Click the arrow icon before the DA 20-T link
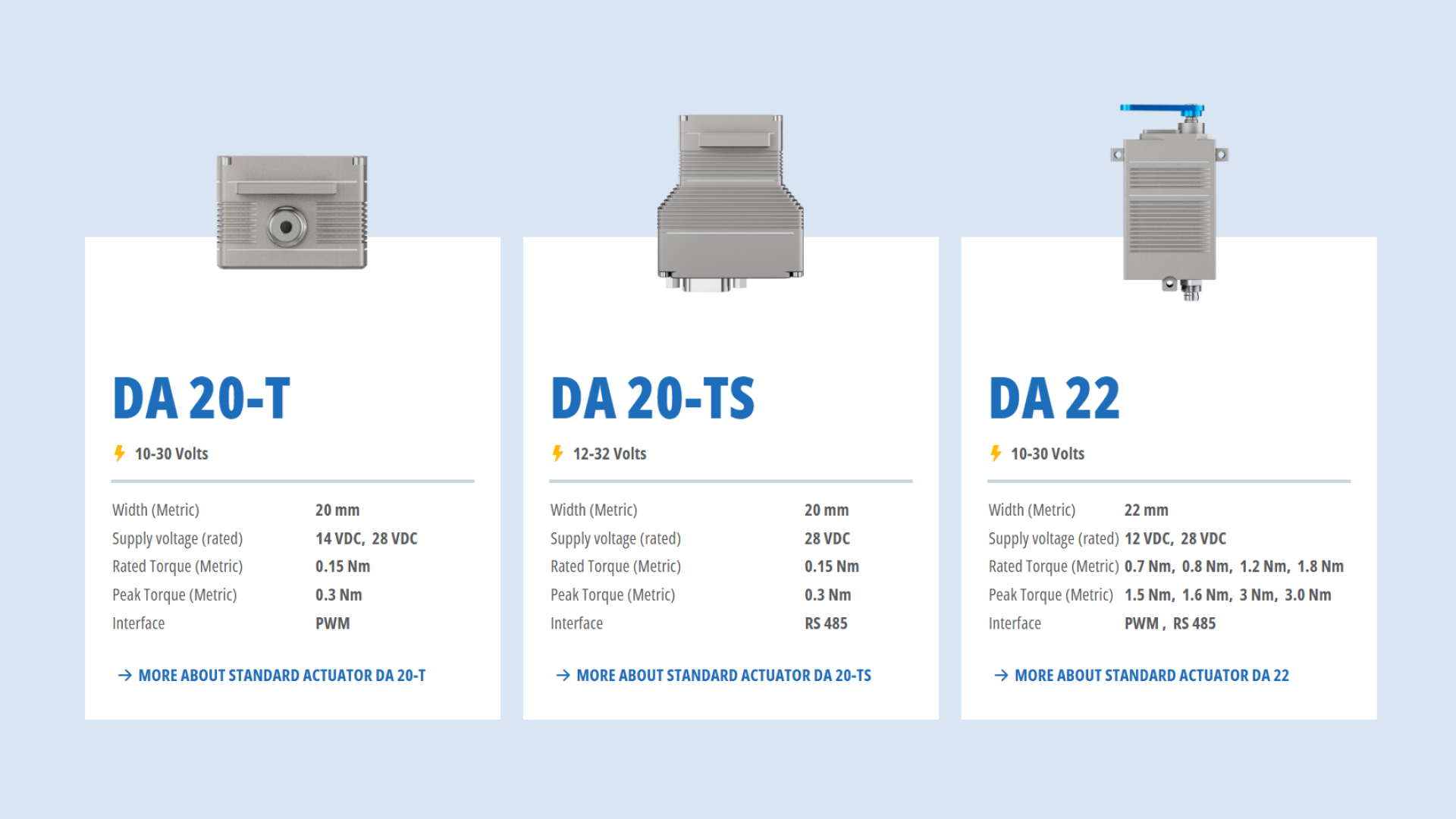This screenshot has height=819, width=1456. pyautogui.click(x=125, y=675)
